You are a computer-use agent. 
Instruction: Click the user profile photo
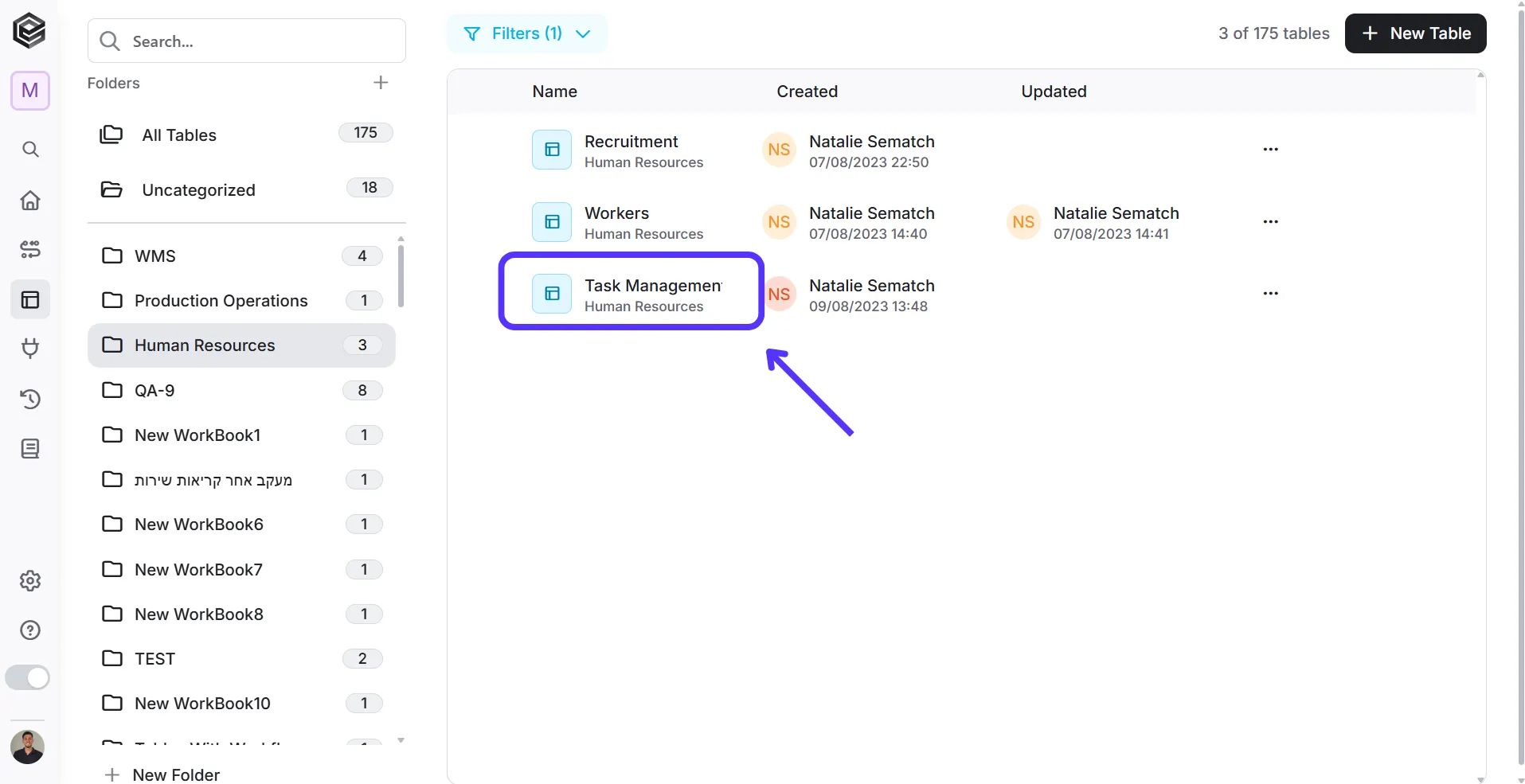(x=28, y=747)
